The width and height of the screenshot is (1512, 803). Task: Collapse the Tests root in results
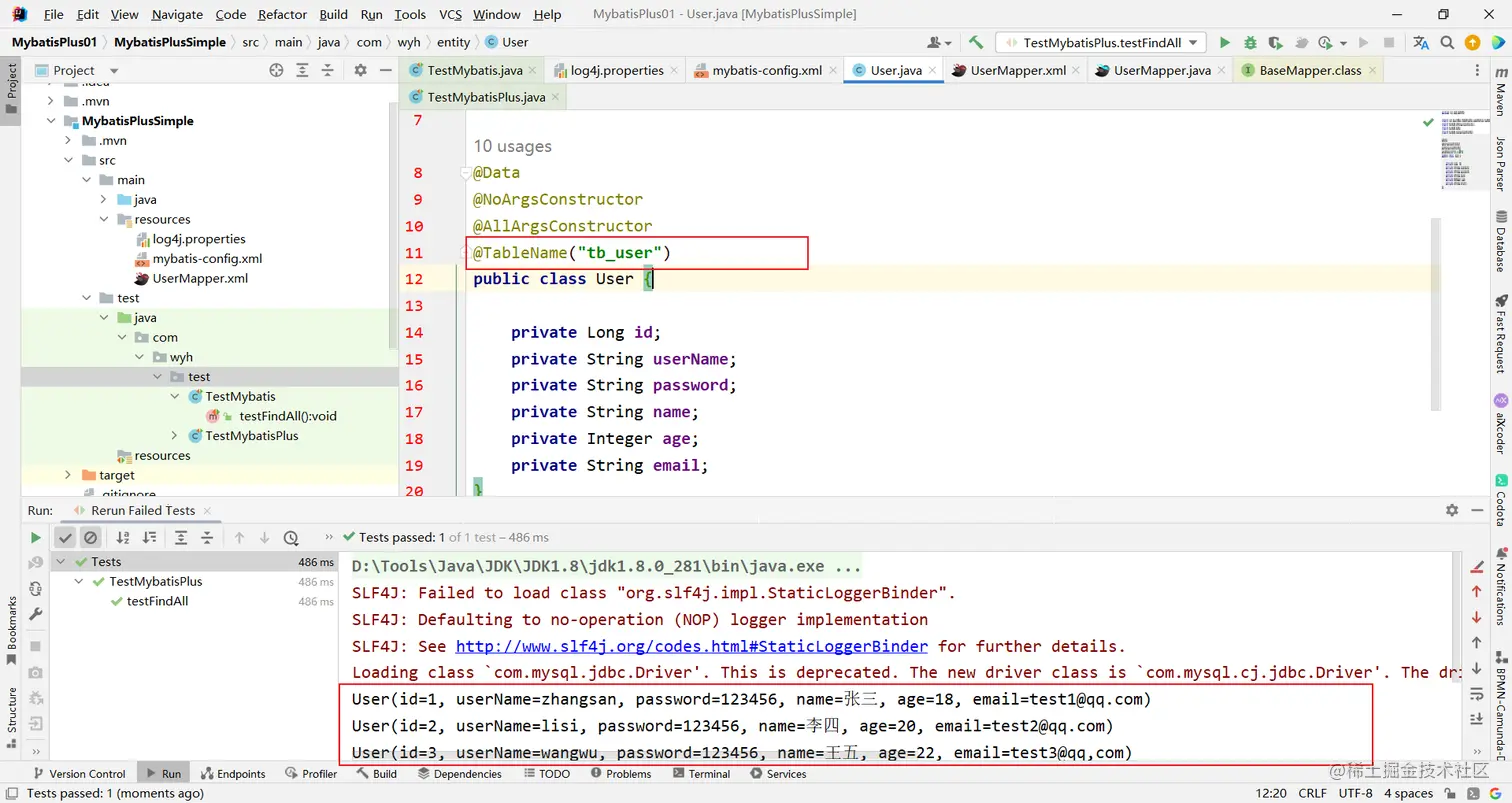coord(62,562)
